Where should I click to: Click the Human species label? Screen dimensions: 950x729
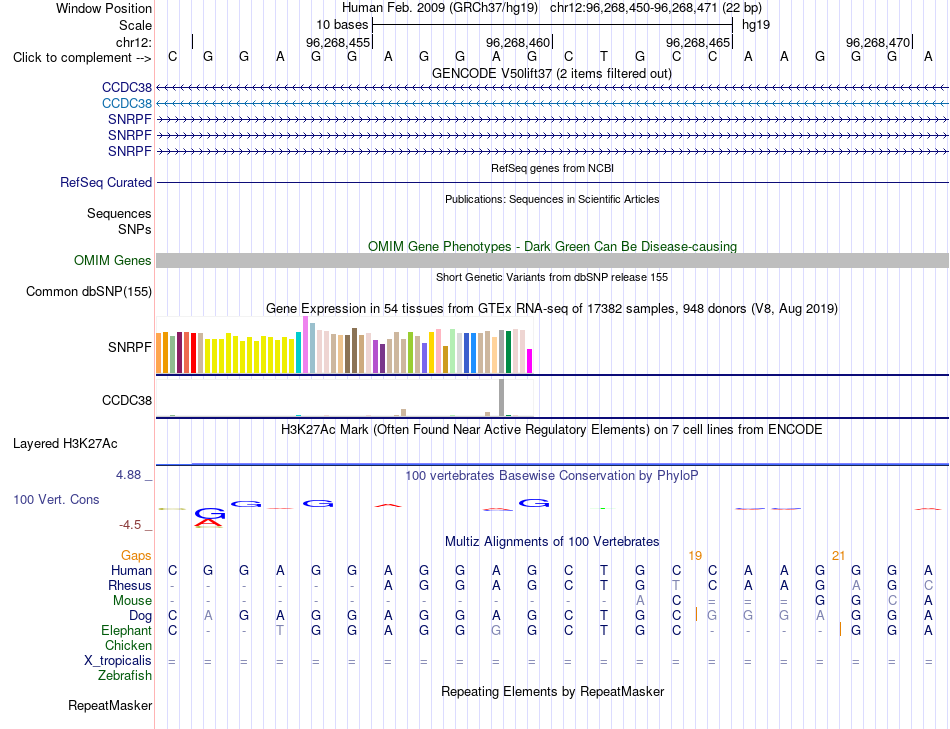point(131,571)
